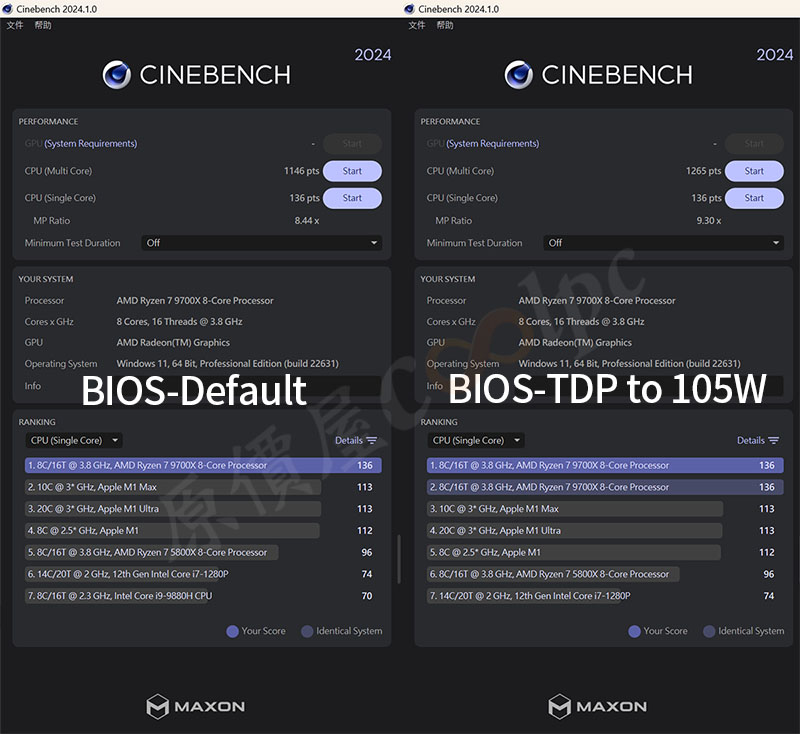
Task: Select the Ryzen 7 5800X ranking row in the right window
Action: tap(605, 574)
